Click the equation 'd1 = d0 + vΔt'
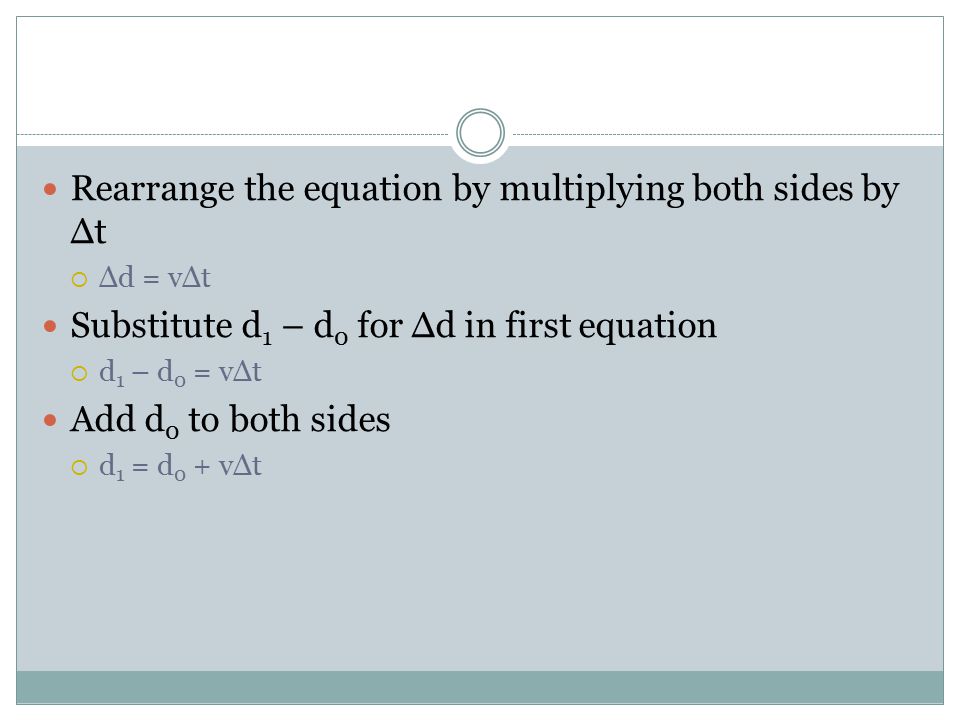This screenshot has height=720, width=960. [180, 467]
